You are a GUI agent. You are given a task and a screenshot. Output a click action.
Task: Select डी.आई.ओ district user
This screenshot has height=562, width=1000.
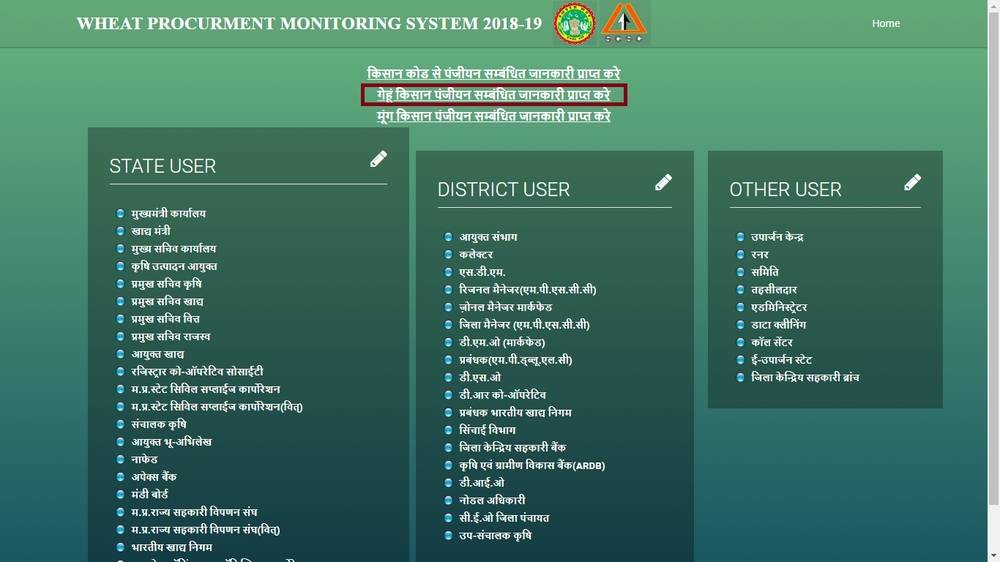pos(482,483)
